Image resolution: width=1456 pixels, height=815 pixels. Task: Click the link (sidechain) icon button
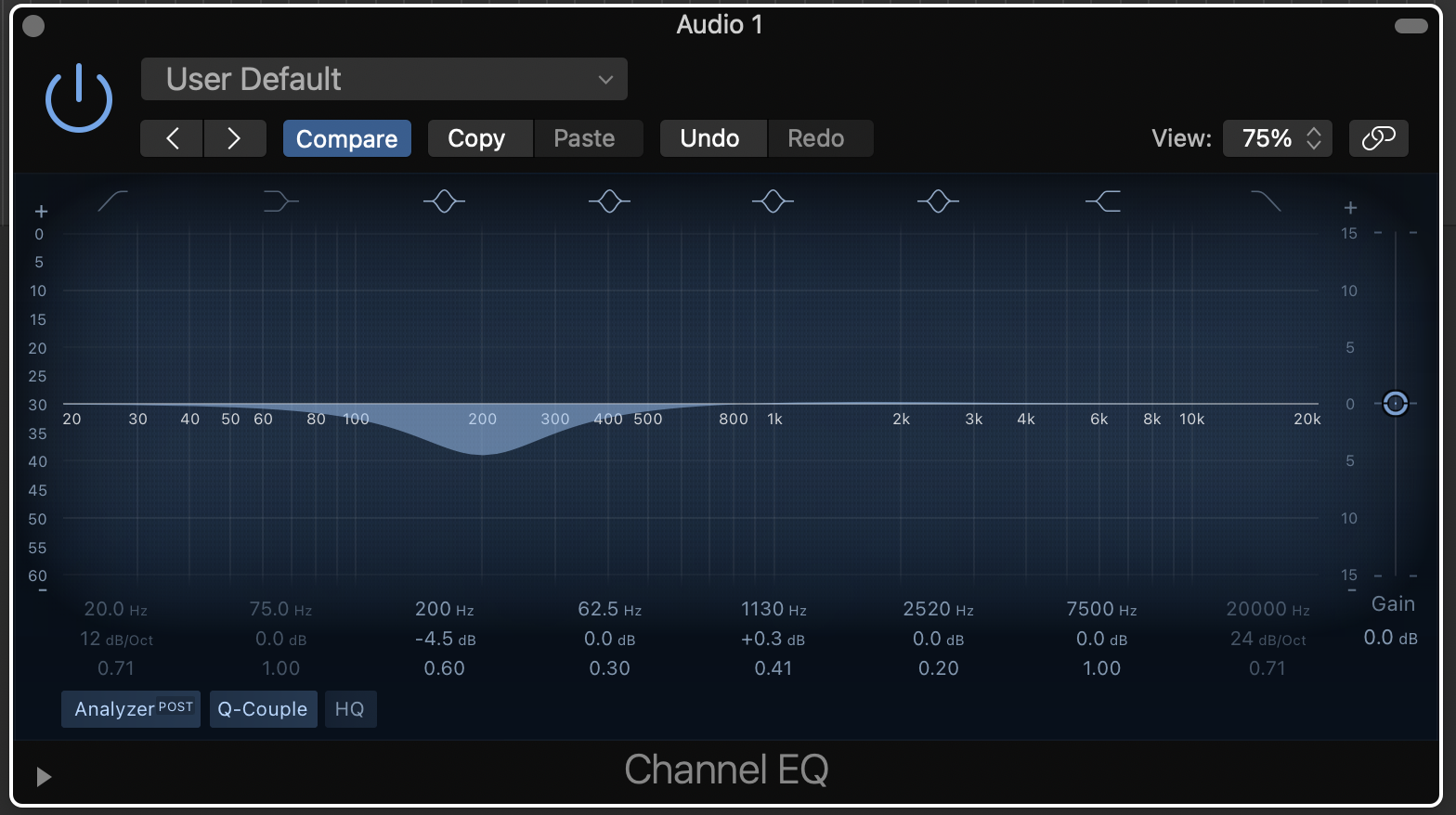click(x=1378, y=138)
